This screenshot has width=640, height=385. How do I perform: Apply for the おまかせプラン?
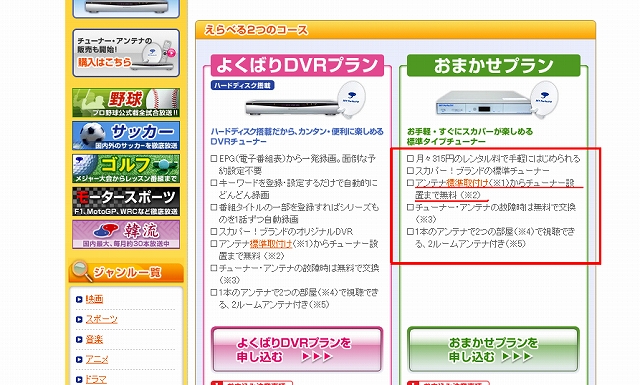tap(493, 349)
